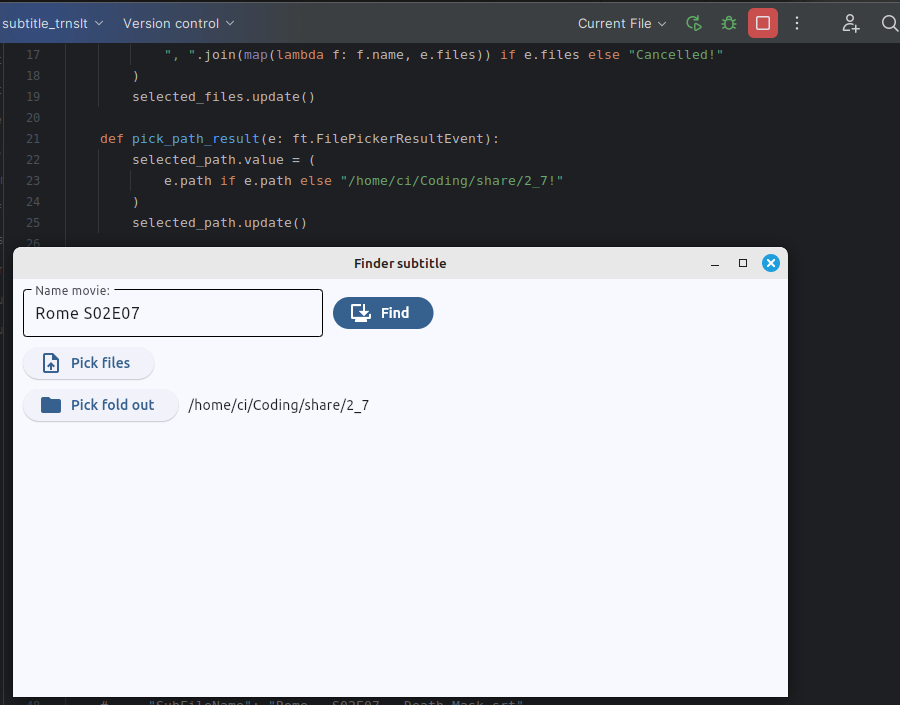Viewport: 900px width, 705px height.
Task: Click line number 21 in the editor gutter
Action: click(x=33, y=139)
